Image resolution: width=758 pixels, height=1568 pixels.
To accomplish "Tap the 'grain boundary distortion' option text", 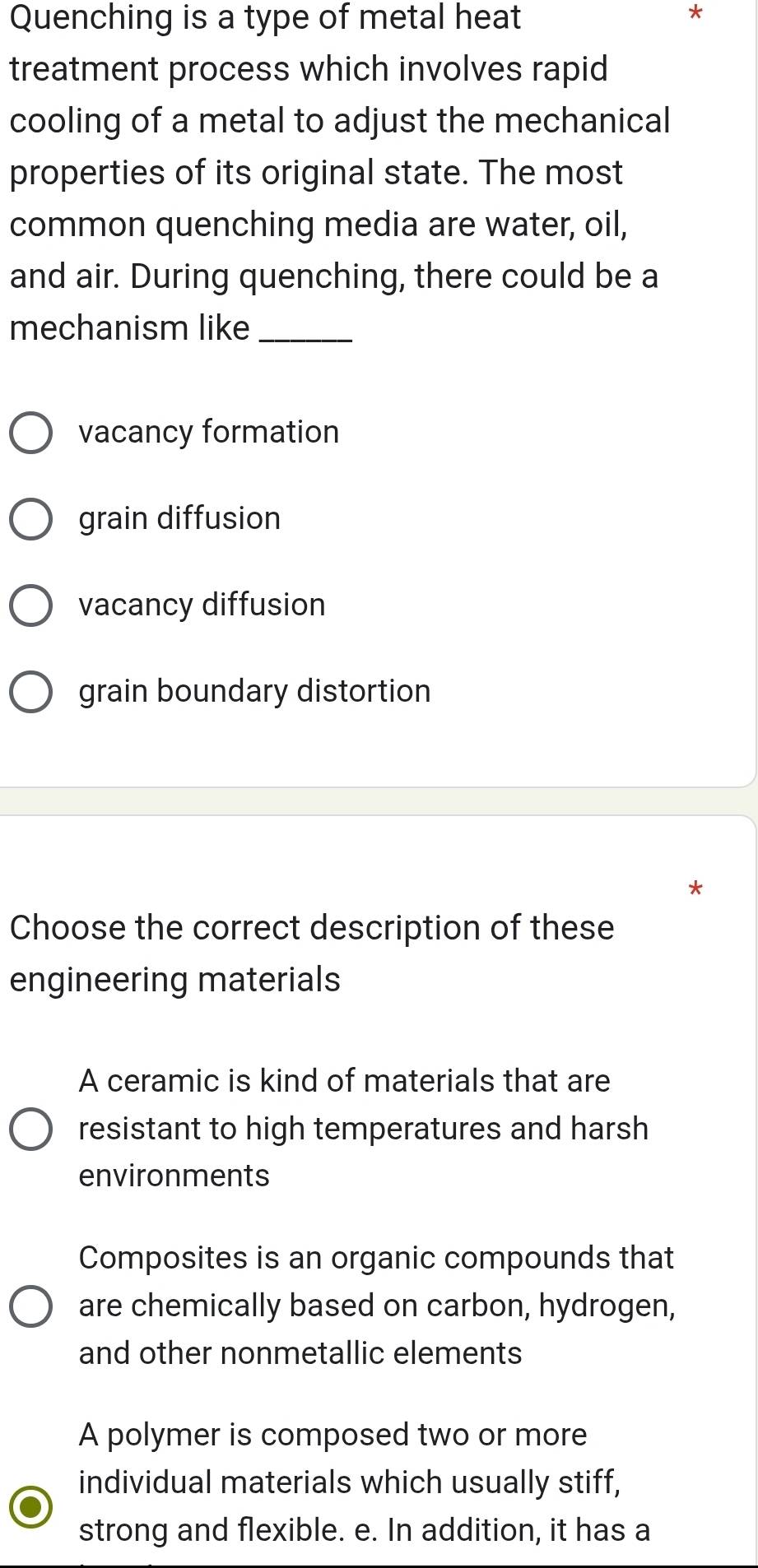I will (x=255, y=691).
